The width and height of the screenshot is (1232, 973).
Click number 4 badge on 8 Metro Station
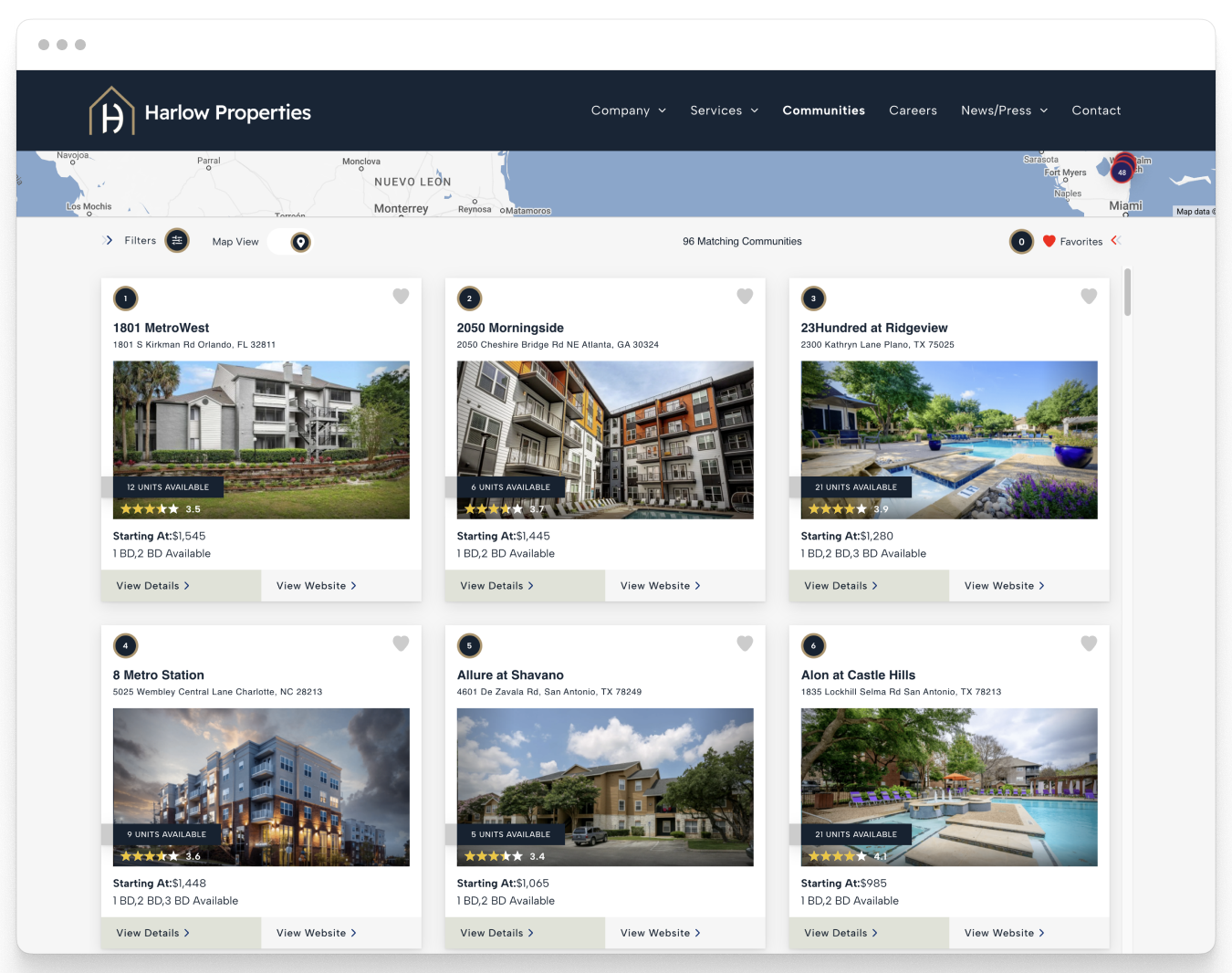click(x=126, y=645)
